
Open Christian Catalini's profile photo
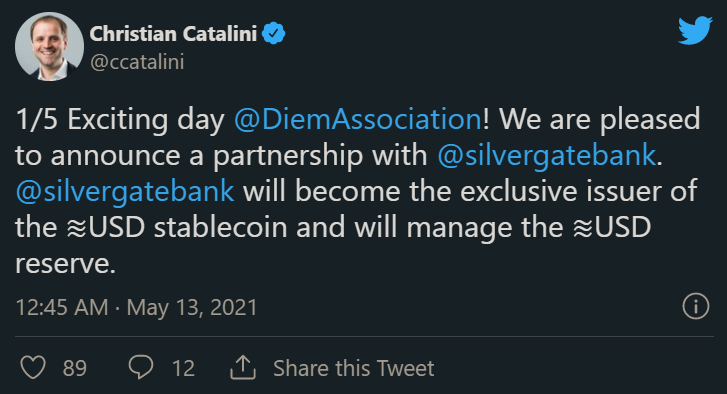click(x=49, y=46)
